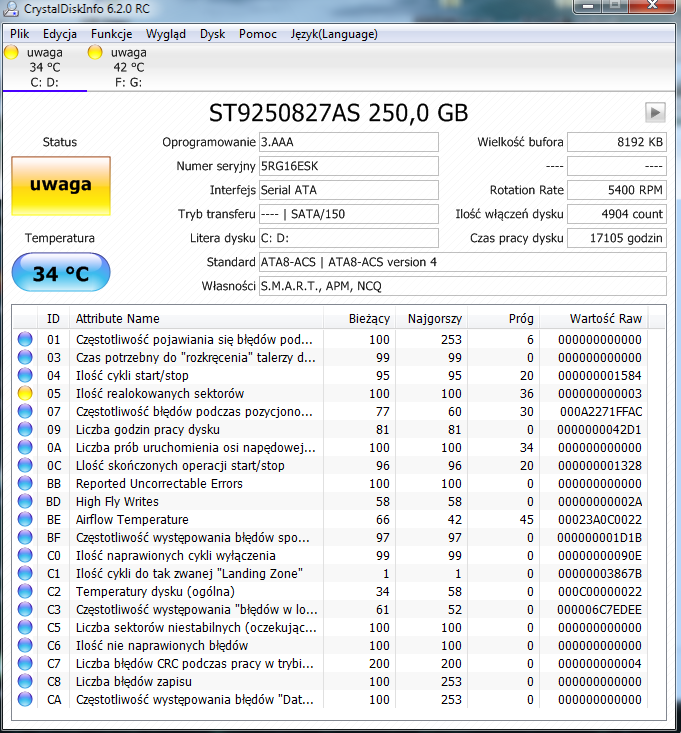
Task: Click the yellow uwaga health status button
Action: click(61, 186)
